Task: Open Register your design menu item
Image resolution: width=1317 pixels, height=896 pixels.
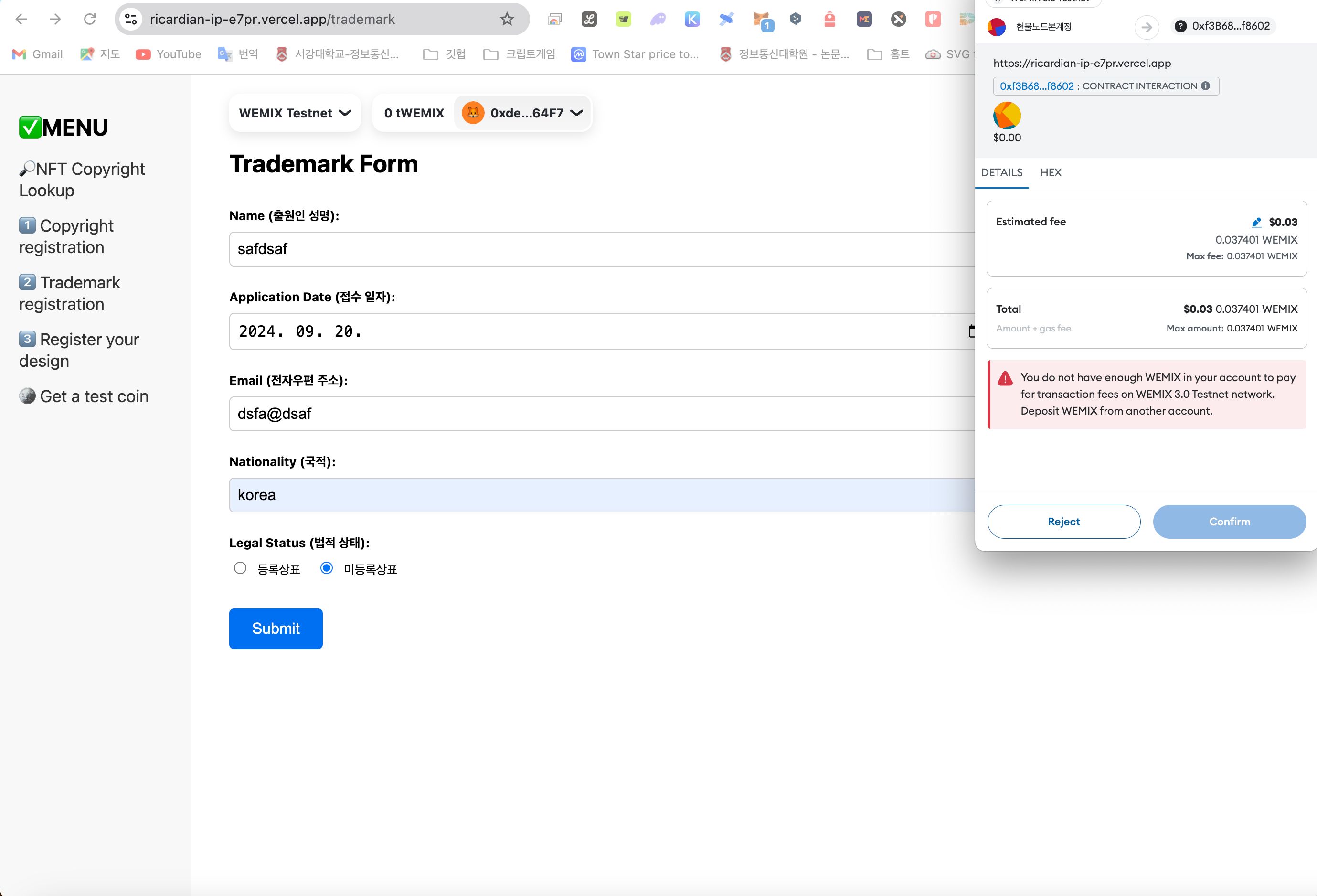Action: 79,350
